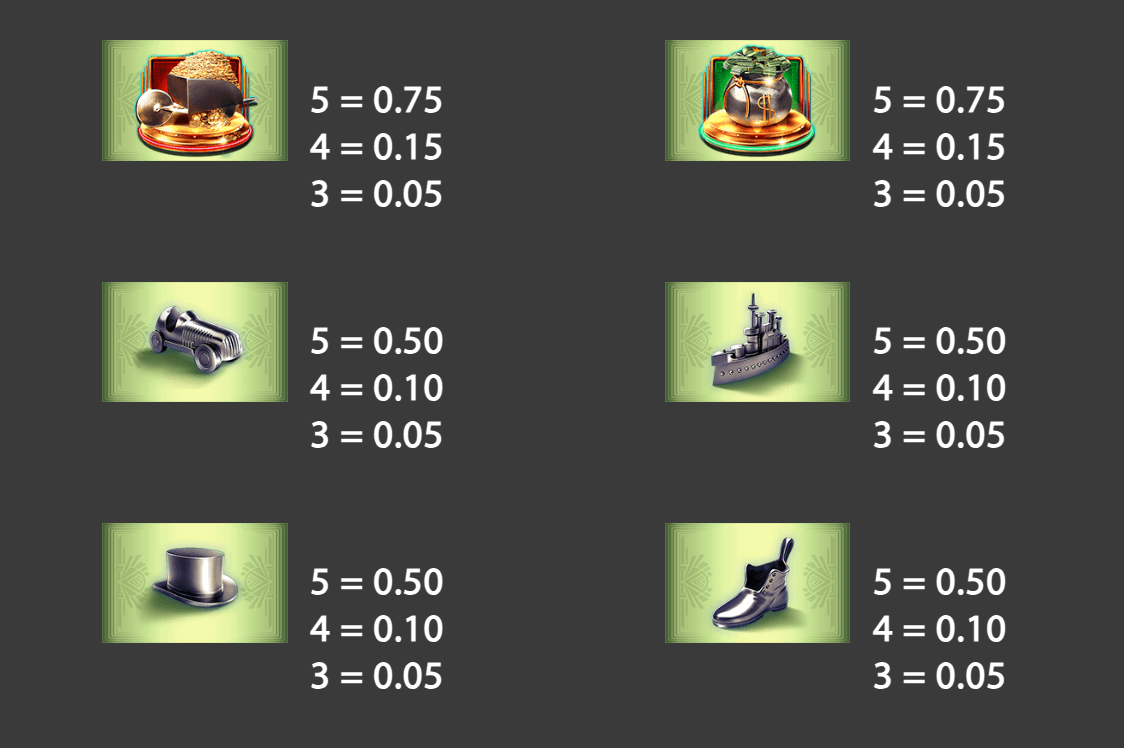The width and height of the screenshot is (1124, 748).
Task: Click race car's 4 = 0.10 payout line
Action: [376, 388]
